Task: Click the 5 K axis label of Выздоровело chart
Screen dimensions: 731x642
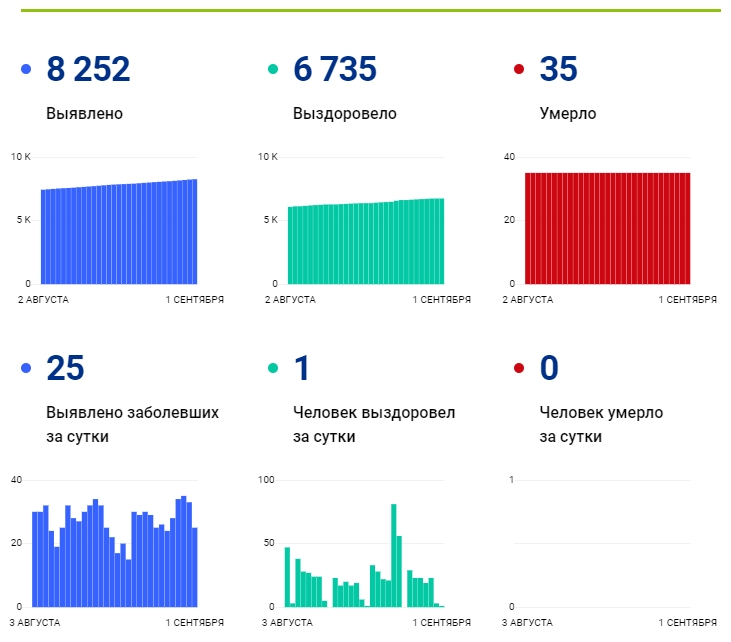Action: coord(270,220)
